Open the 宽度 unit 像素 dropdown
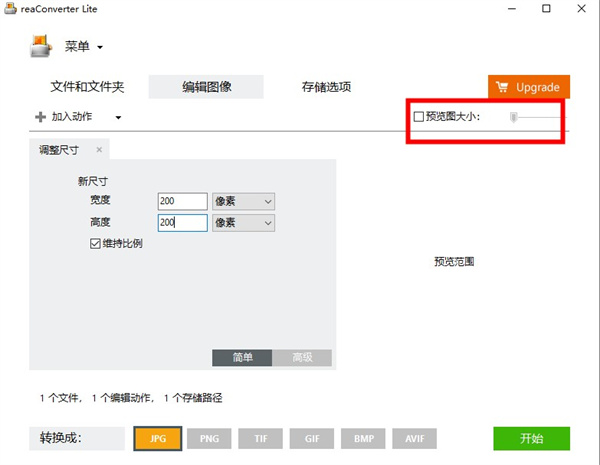Image resolution: width=600 pixels, height=465 pixels. (243, 201)
